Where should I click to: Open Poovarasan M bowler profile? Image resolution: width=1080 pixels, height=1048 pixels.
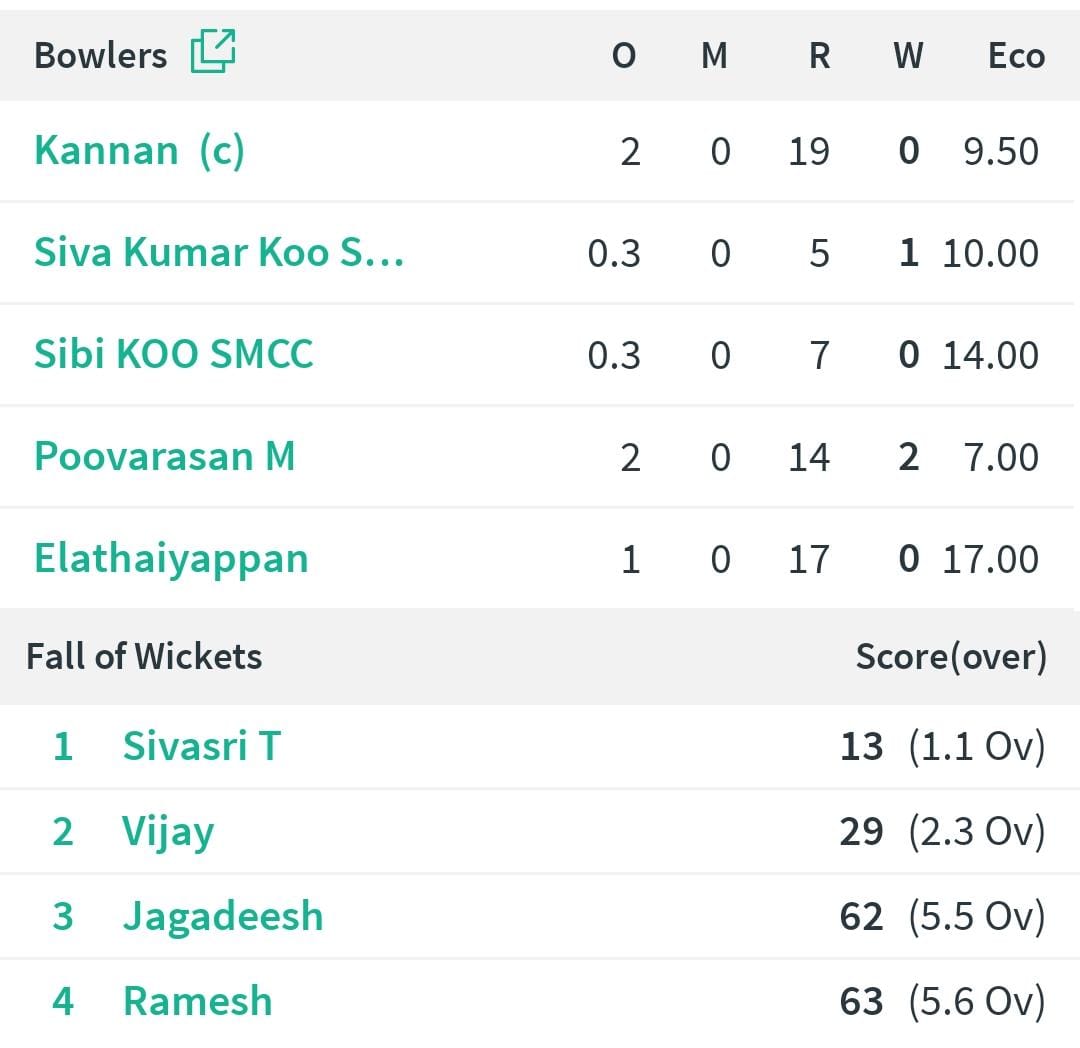tap(165, 456)
